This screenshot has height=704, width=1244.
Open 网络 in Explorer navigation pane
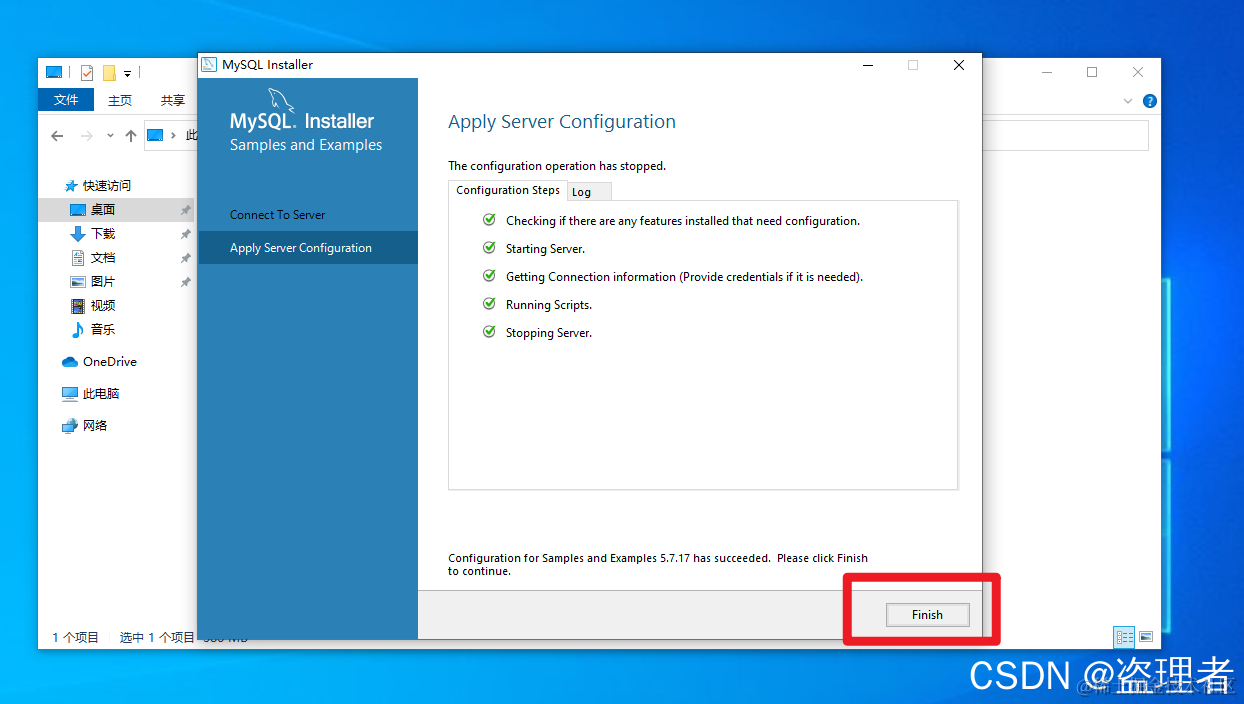pos(95,426)
